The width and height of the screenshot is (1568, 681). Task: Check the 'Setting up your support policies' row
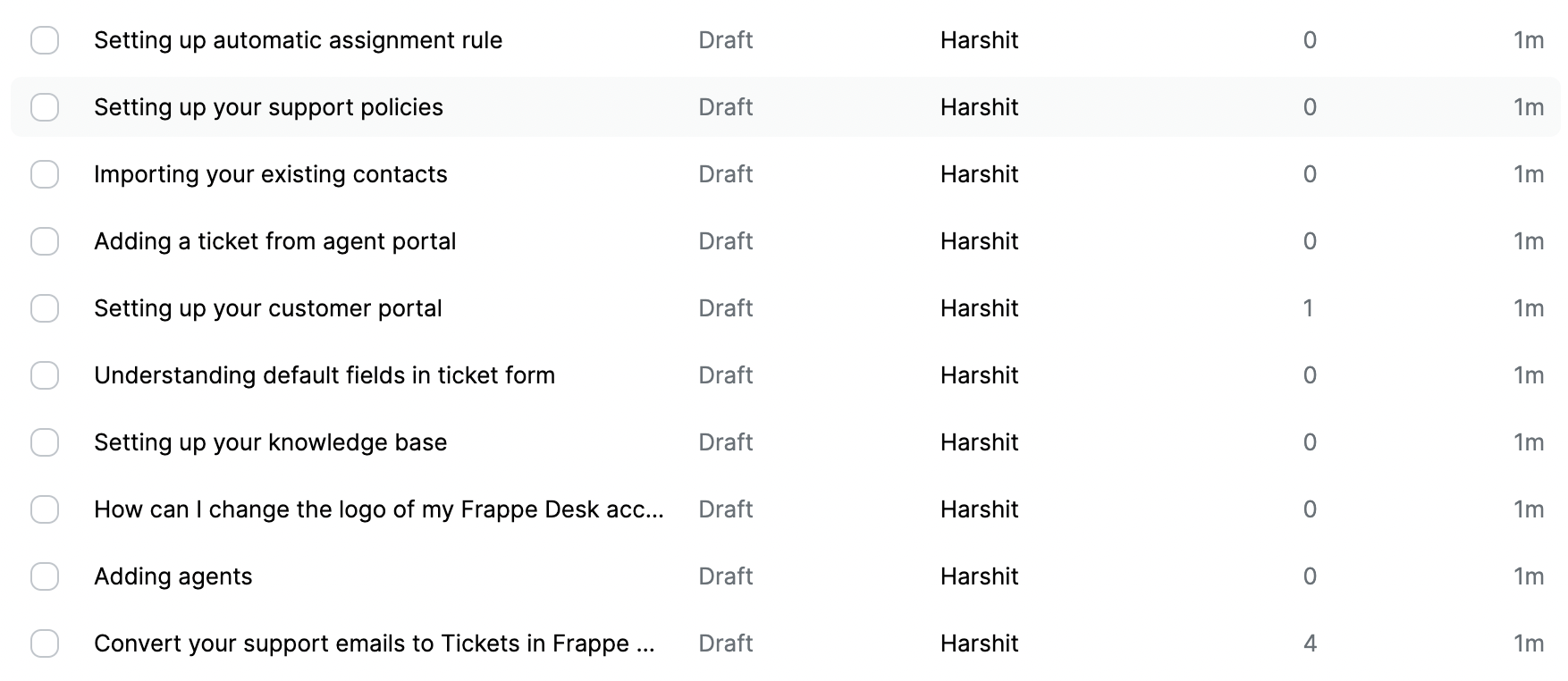click(x=45, y=107)
